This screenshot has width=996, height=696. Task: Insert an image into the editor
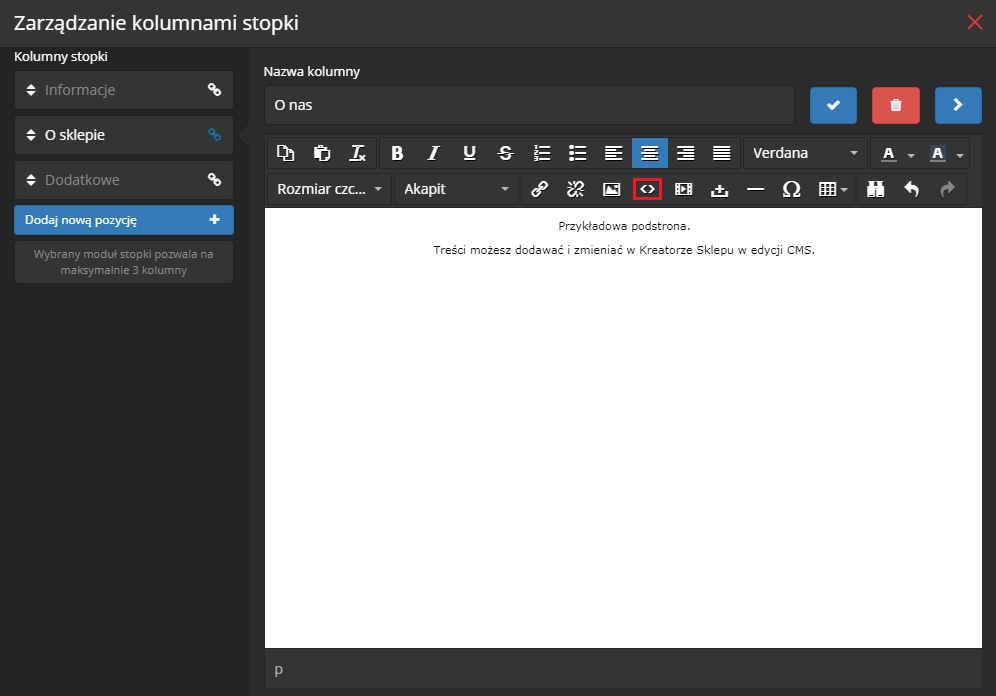[x=612, y=189]
